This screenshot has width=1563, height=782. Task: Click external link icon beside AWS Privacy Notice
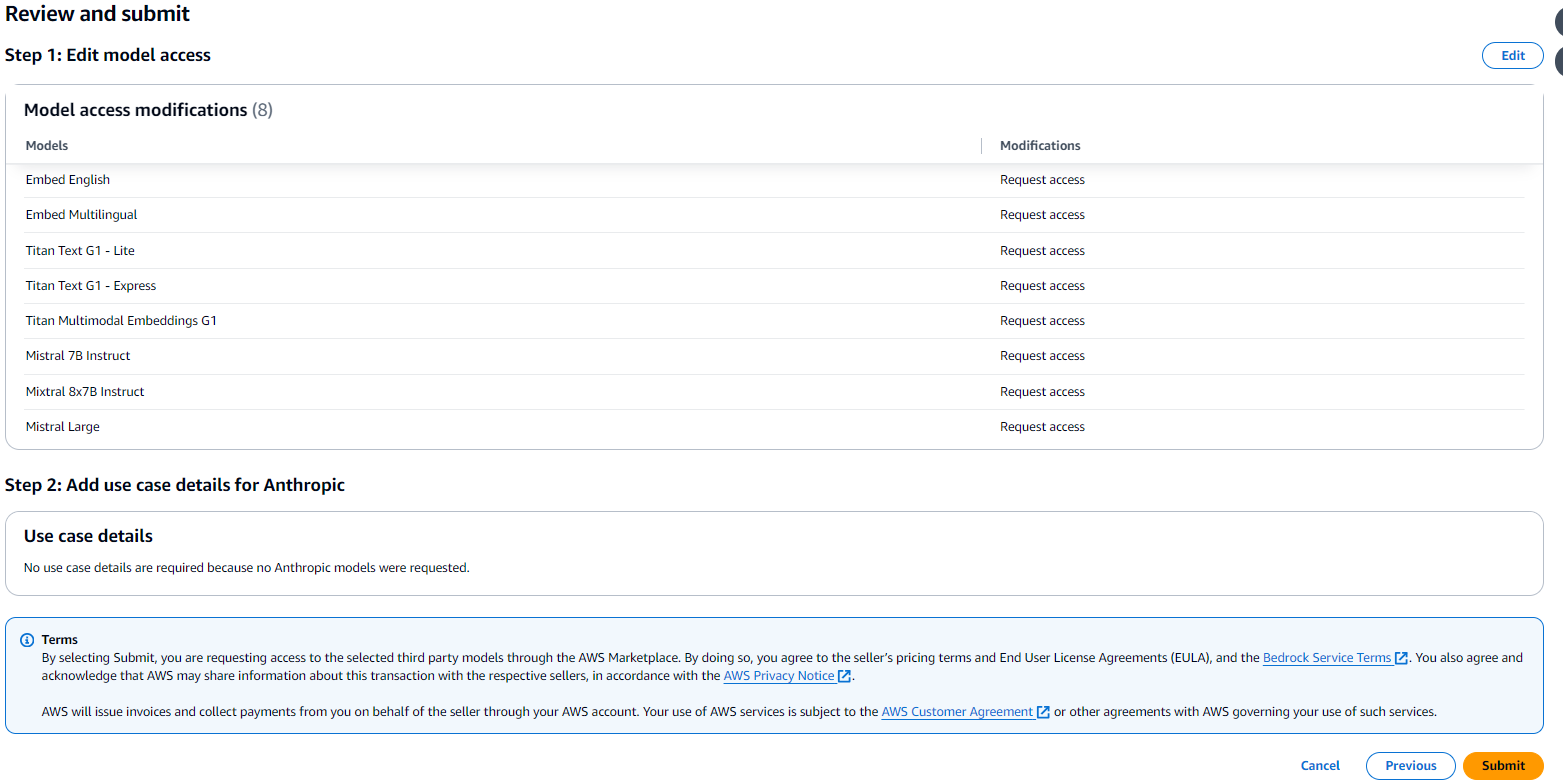coord(844,677)
